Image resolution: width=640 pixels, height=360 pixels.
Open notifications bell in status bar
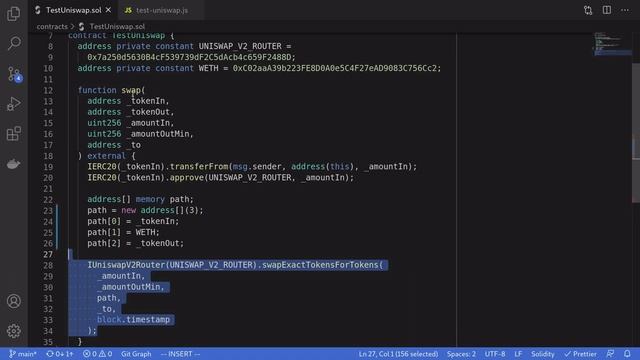pos(627,354)
